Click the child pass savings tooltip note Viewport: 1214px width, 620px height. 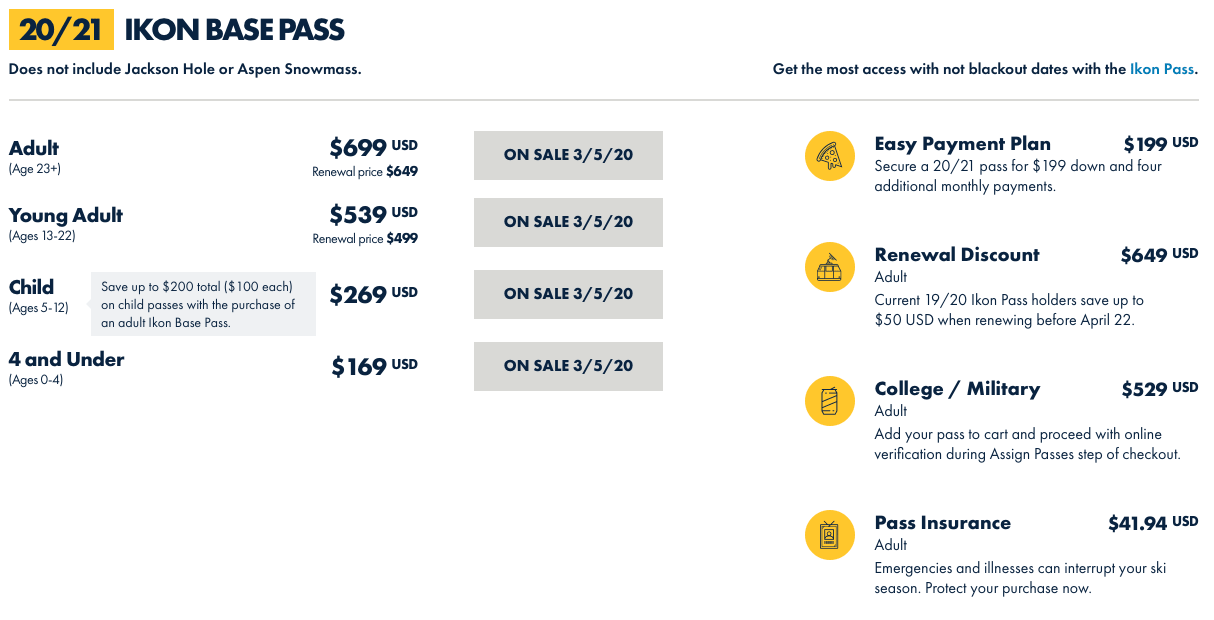pos(203,304)
